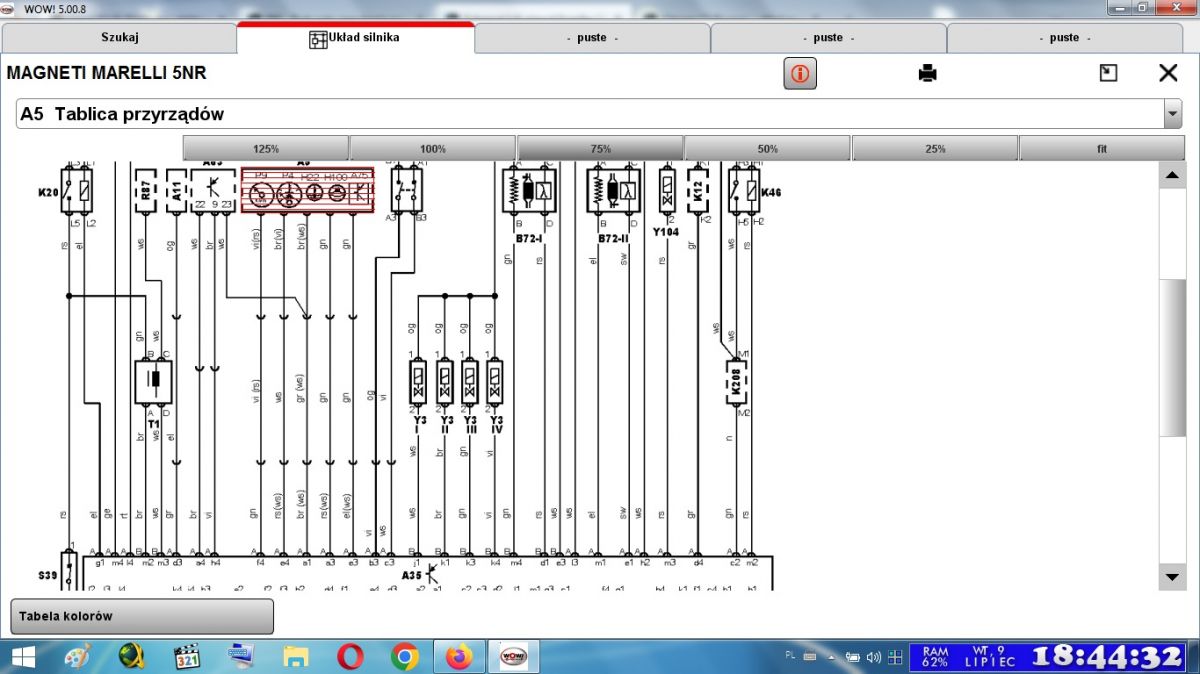Click the diagram scrollbar down arrow

(x=1172, y=577)
